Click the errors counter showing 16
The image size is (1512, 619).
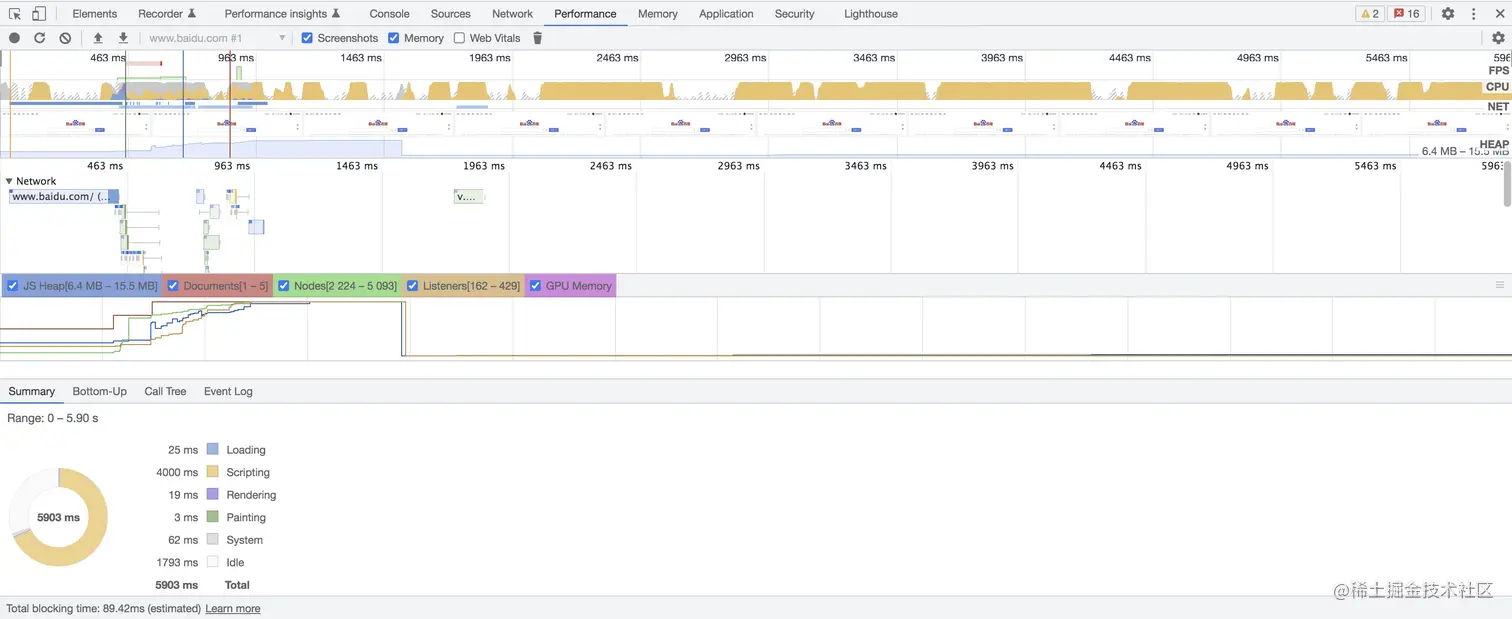(1408, 14)
